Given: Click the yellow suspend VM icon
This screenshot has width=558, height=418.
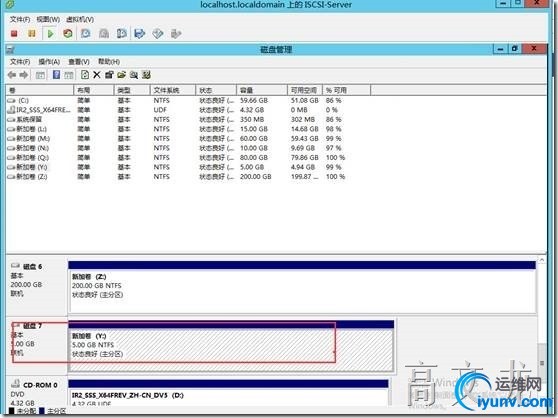Looking at the screenshot, I should tap(32, 33).
